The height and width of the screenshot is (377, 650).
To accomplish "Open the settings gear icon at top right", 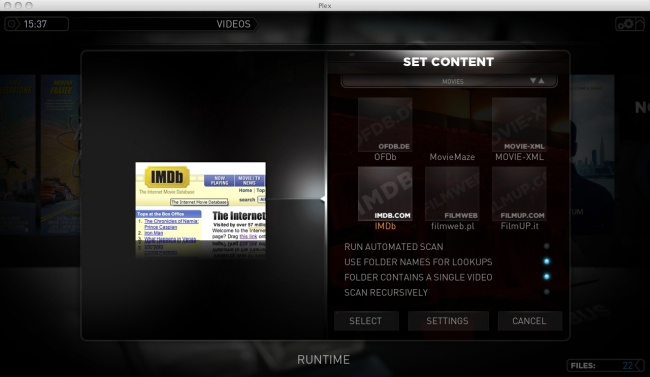I will (x=629, y=24).
